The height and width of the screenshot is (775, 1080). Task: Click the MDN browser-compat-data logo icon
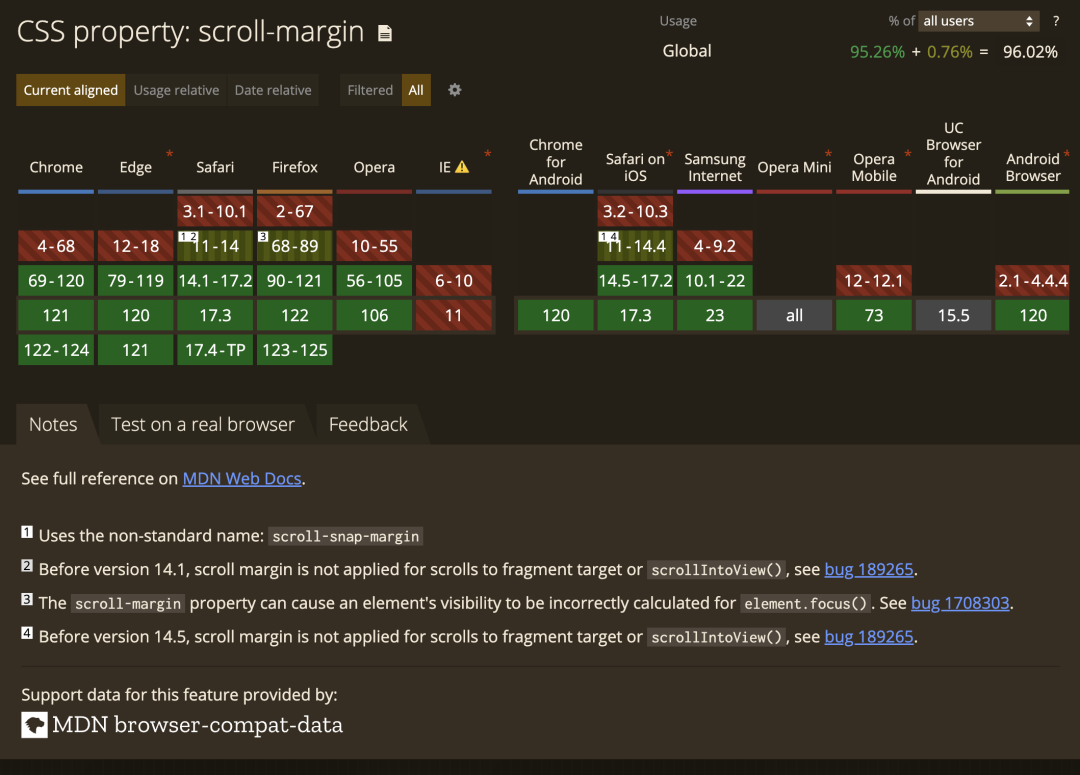(x=34, y=725)
